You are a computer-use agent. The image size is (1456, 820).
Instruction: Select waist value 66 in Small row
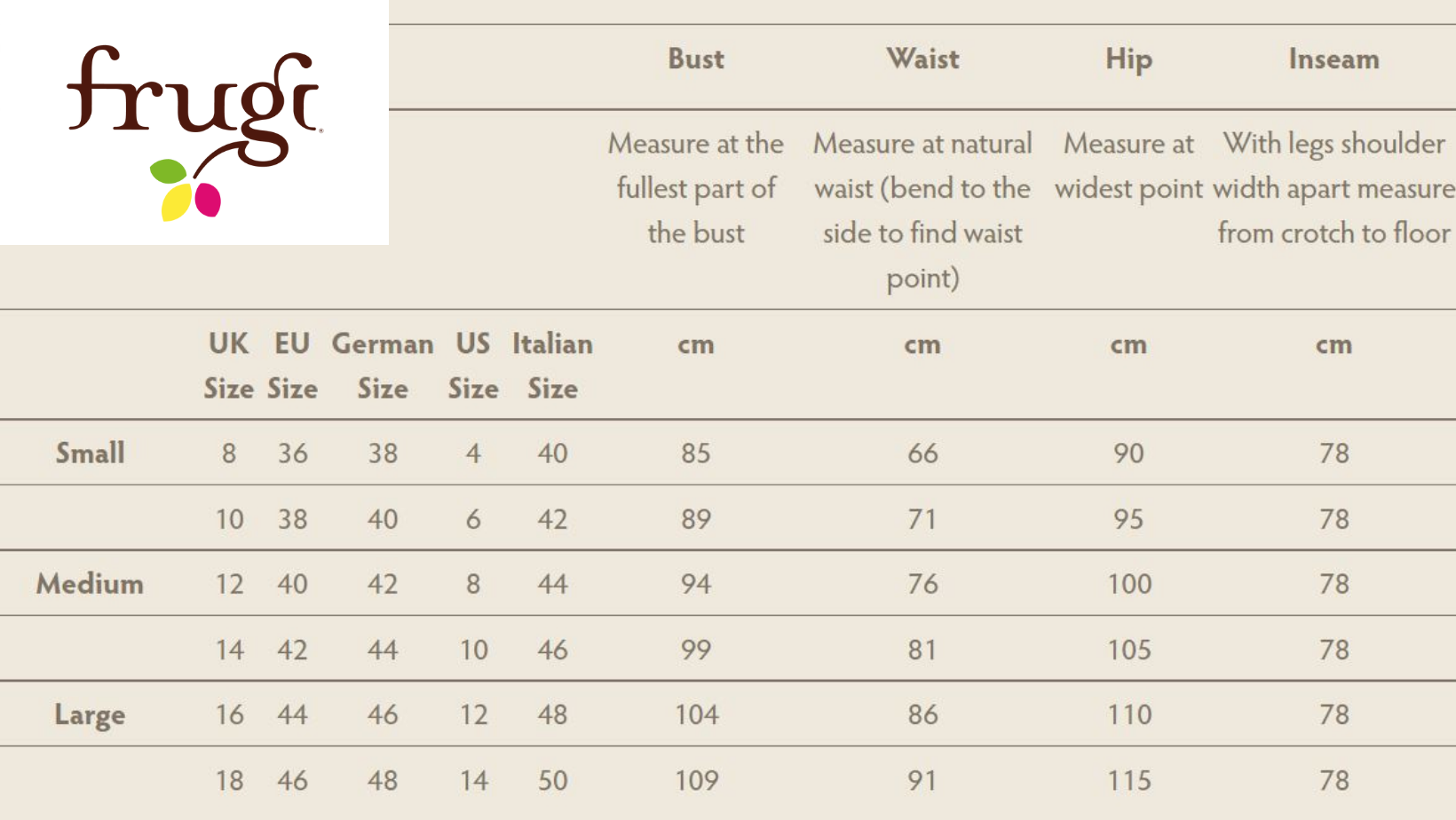click(922, 453)
